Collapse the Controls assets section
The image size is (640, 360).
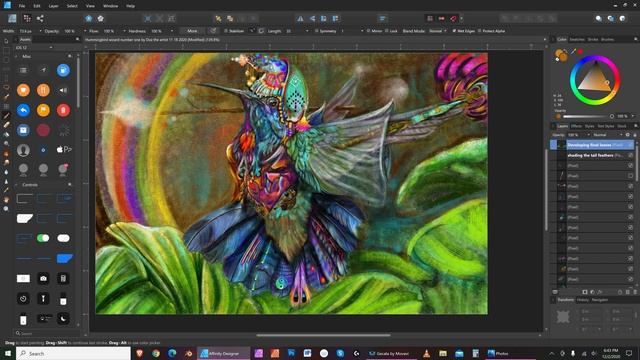(x=16, y=185)
